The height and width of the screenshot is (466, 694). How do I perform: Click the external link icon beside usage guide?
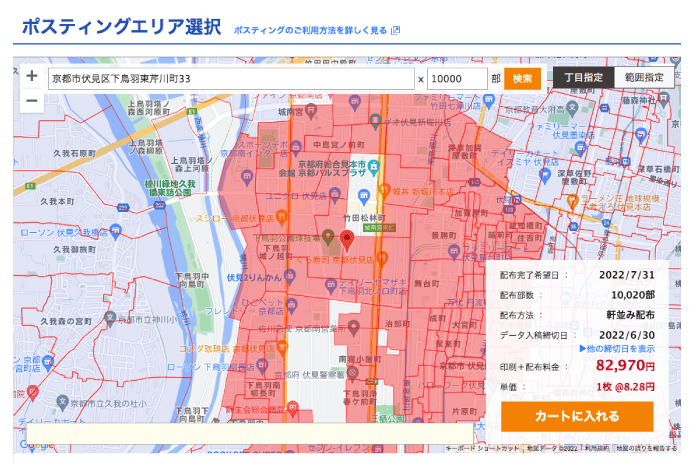[396, 31]
